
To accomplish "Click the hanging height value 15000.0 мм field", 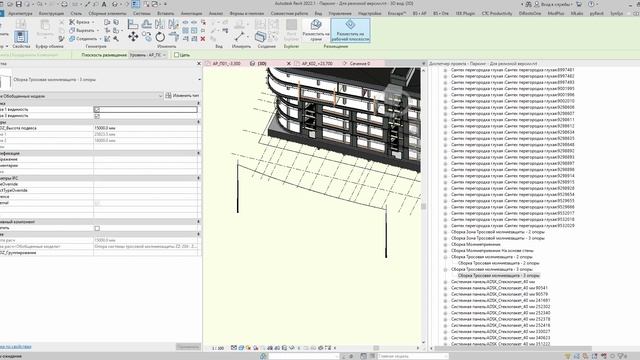I will pos(145,128).
